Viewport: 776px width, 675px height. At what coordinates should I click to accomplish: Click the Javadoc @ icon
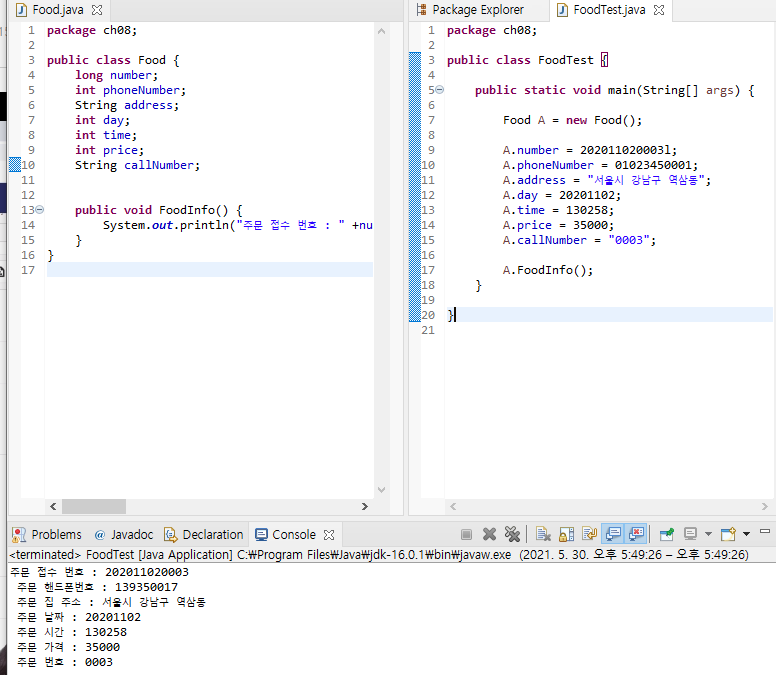(x=100, y=535)
